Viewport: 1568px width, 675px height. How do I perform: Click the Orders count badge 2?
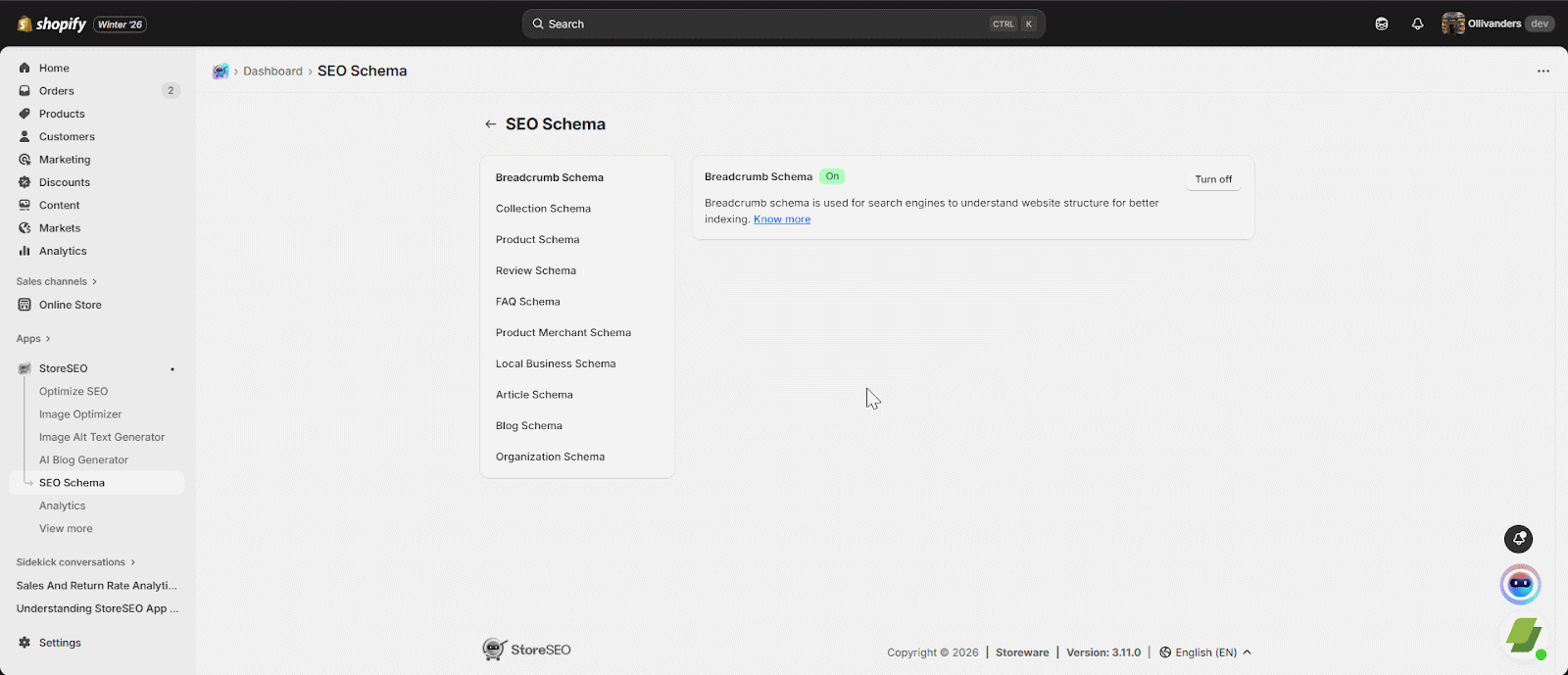tap(171, 91)
